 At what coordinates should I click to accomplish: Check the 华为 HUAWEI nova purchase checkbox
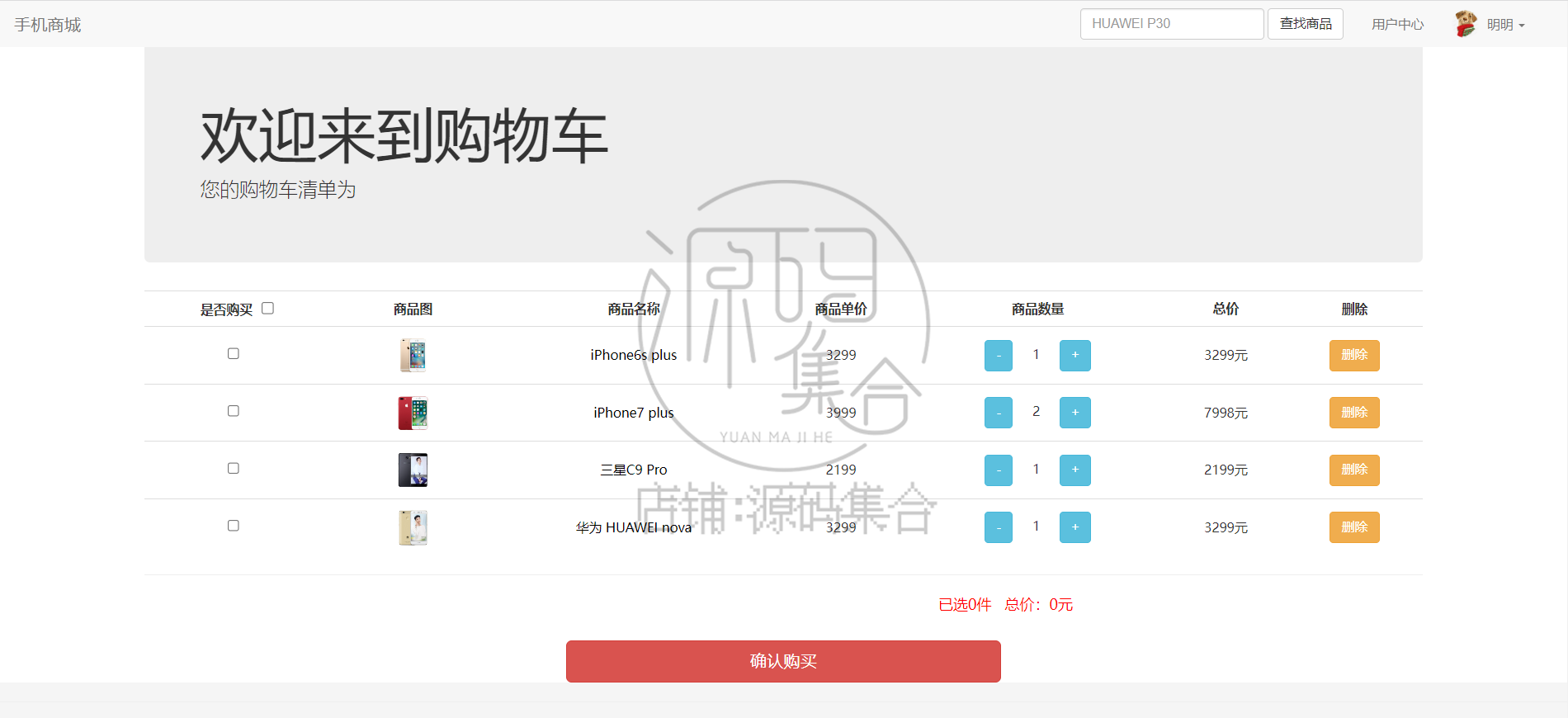coord(234,526)
